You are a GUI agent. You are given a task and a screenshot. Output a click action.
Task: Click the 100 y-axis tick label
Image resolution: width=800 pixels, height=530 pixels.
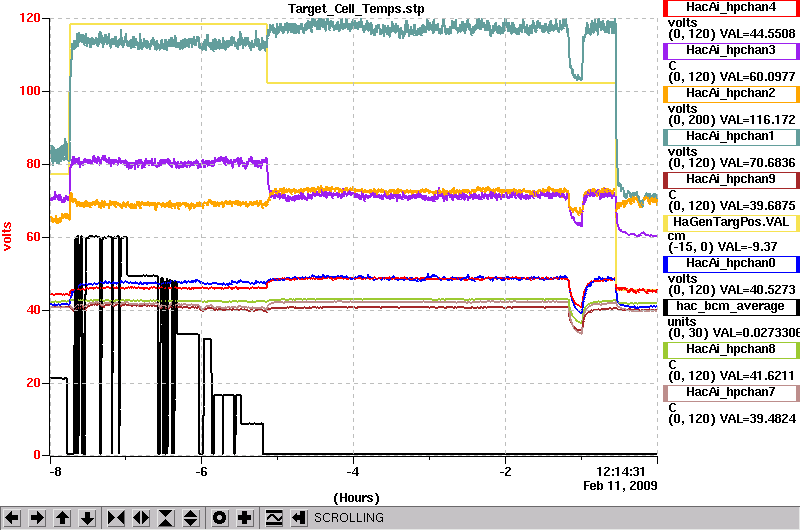click(30, 91)
